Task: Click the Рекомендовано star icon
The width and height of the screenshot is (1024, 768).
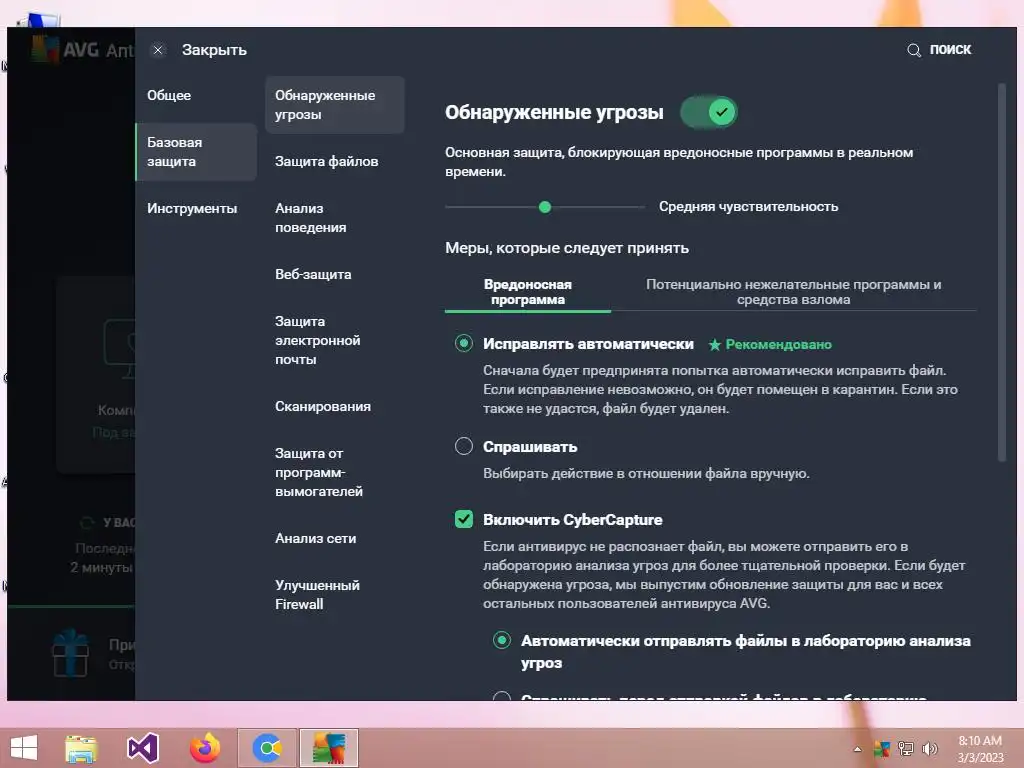Action: tap(714, 344)
